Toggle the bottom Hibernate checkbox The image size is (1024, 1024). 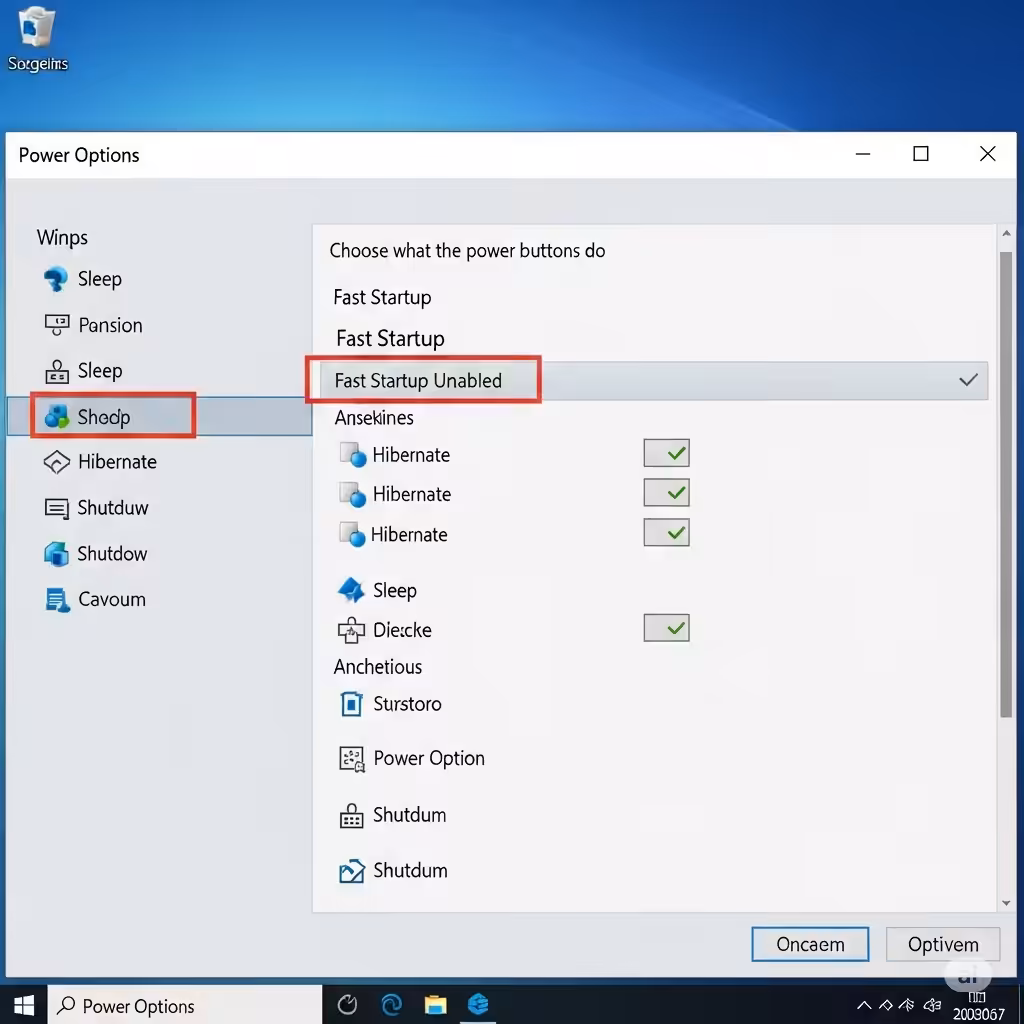[666, 533]
